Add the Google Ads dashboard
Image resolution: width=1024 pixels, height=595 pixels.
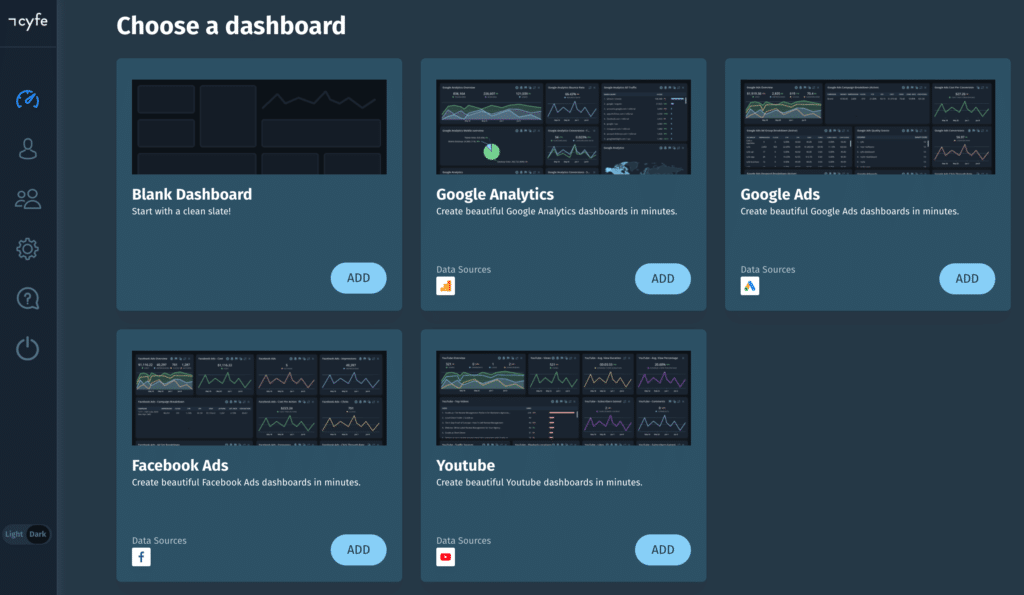point(967,279)
